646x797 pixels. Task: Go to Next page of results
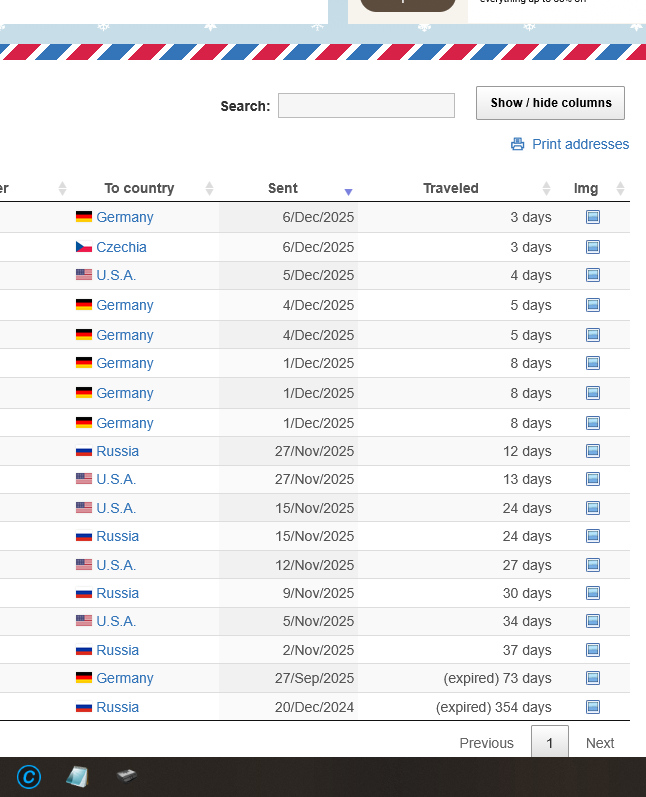coord(600,743)
